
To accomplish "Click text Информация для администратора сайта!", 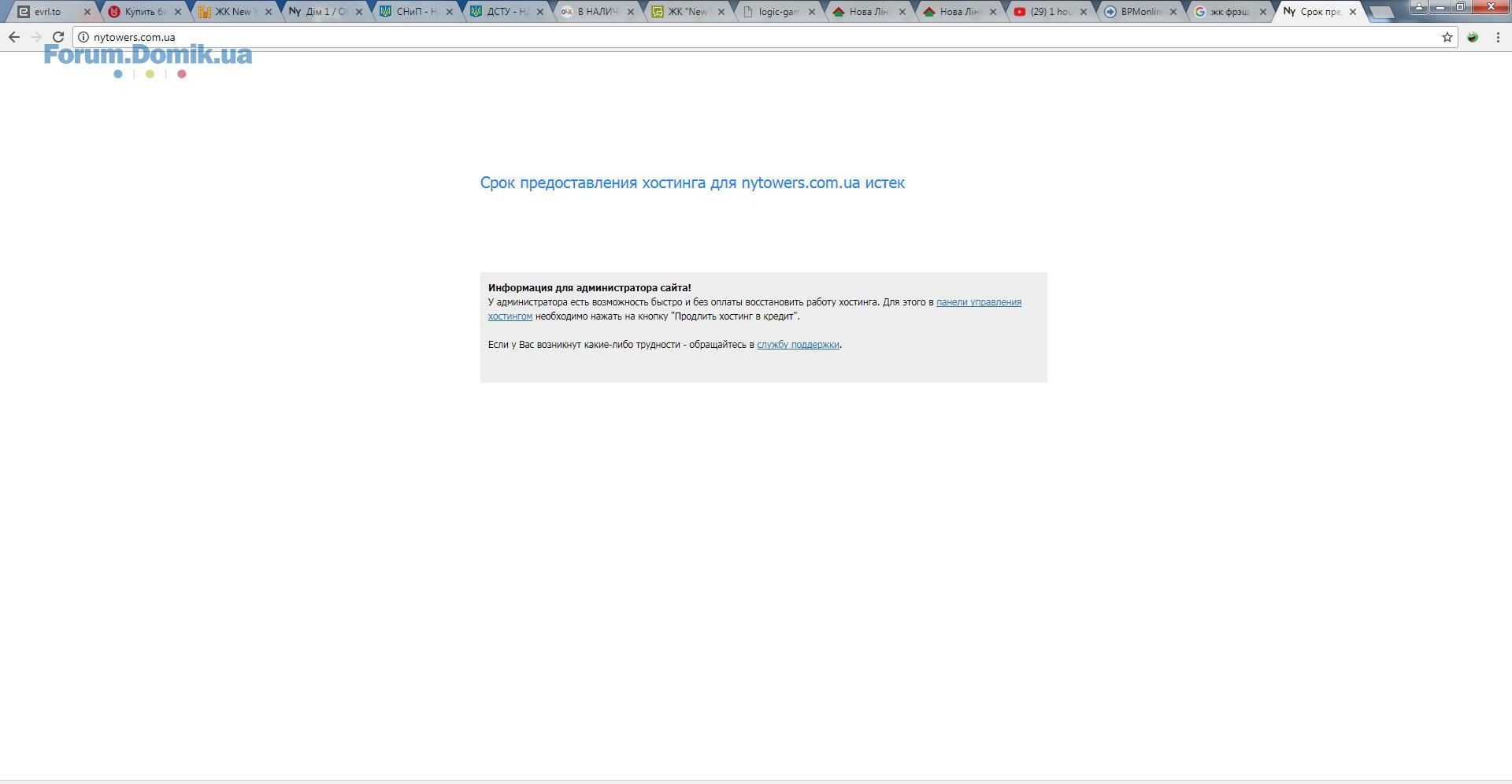I will tap(590, 288).
